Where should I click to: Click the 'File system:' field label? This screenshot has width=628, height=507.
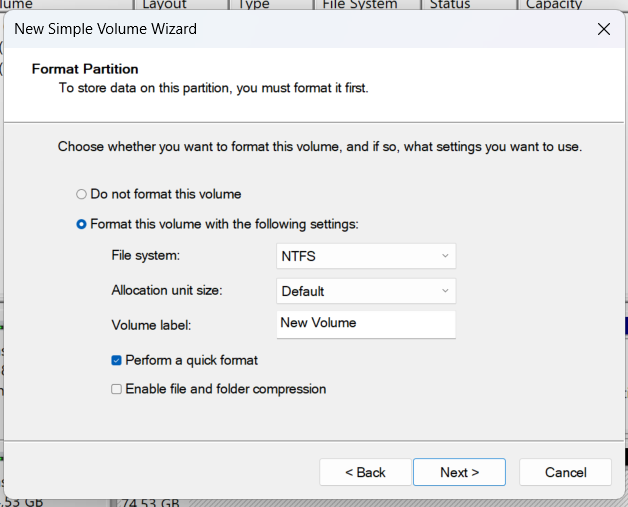(146, 256)
